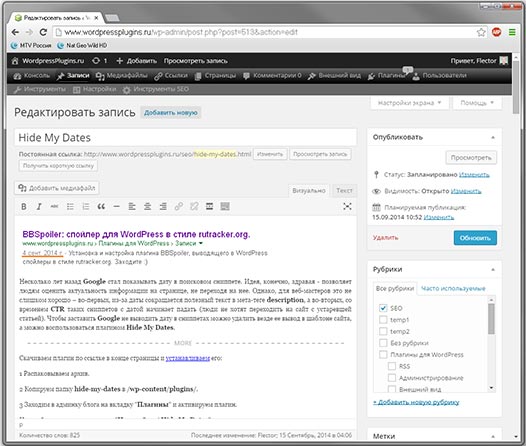Toggle the toolbar kitchen sink
The width and height of the screenshot is (526, 446).
click(225, 206)
